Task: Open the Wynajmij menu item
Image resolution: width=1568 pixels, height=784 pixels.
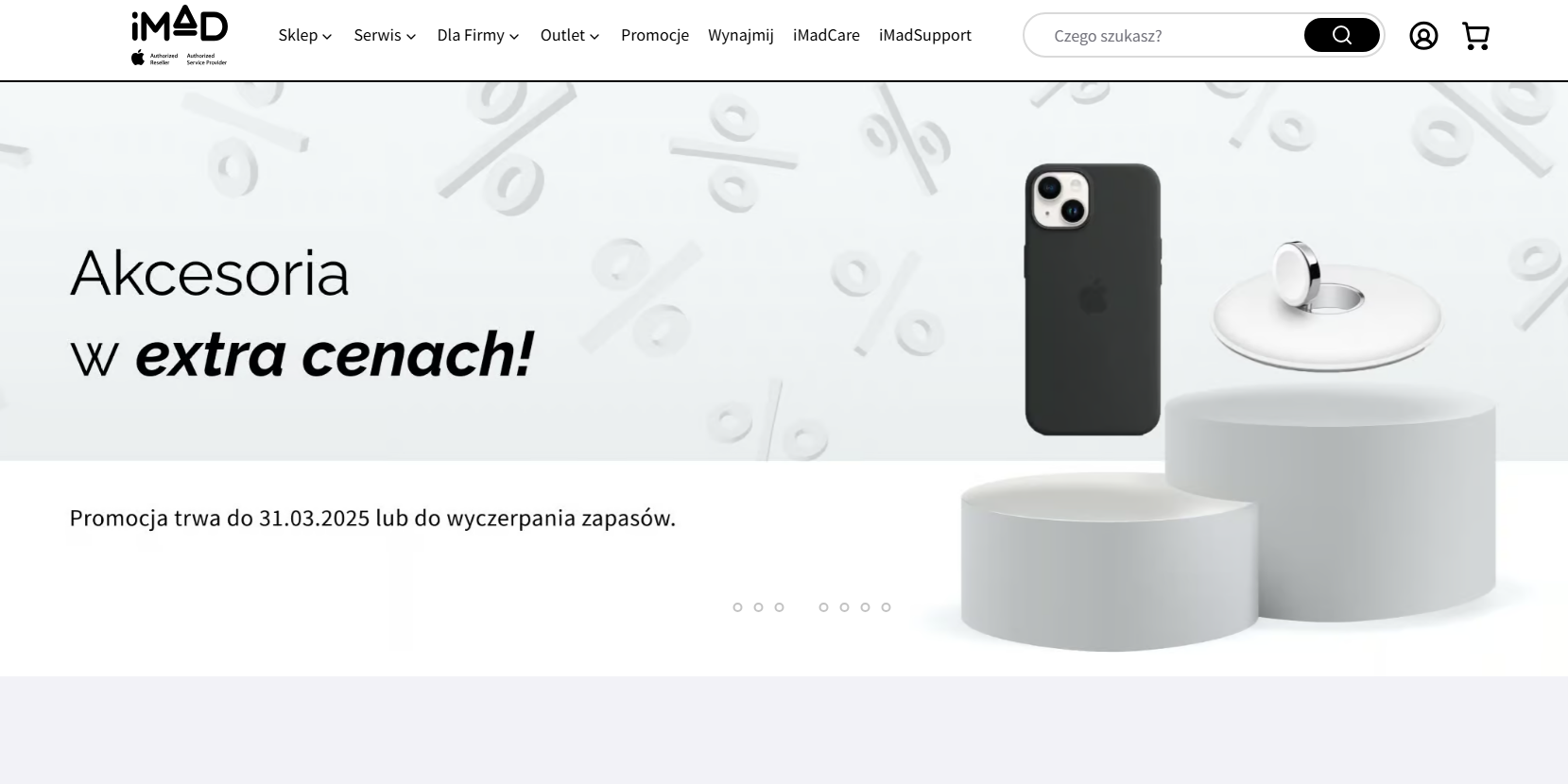Action: coord(741,35)
